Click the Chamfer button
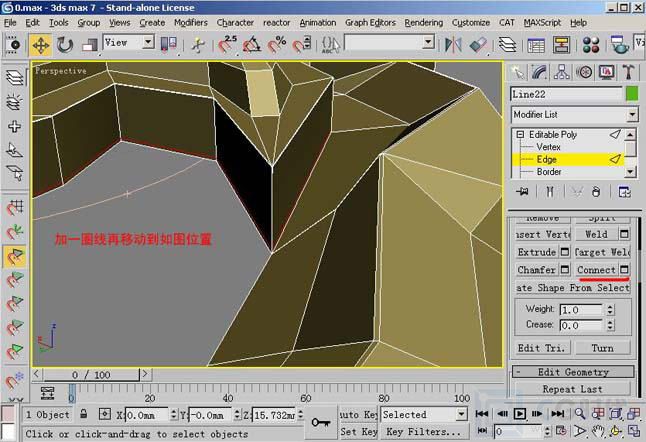The image size is (646, 442). tap(537, 269)
